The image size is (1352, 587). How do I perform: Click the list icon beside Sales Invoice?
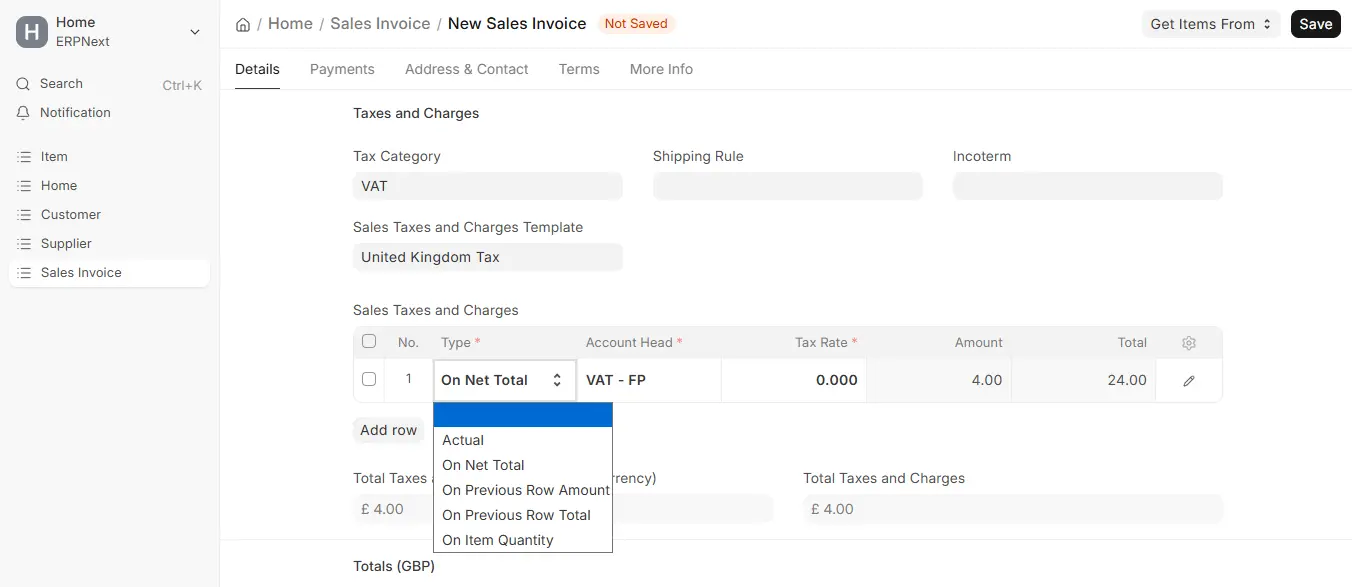[x=25, y=273]
